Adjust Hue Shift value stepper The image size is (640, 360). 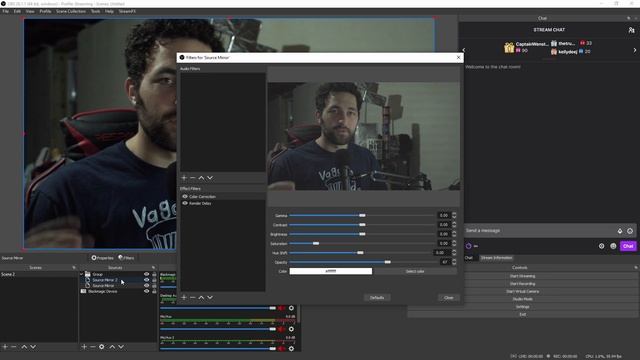tap(454, 253)
